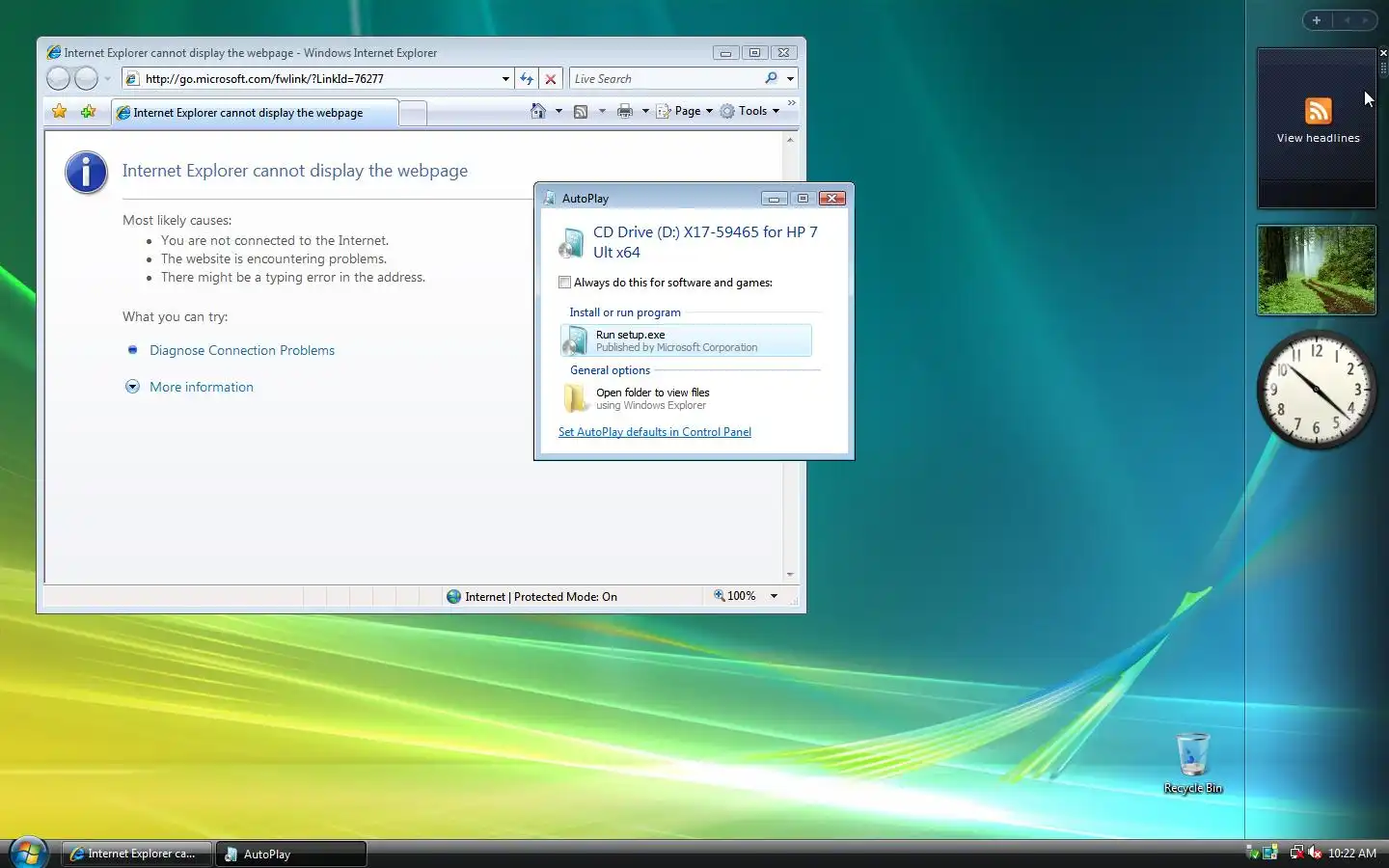The image size is (1389, 868).
Task: Click the webpage scrollbar up arrow
Action: click(790, 140)
